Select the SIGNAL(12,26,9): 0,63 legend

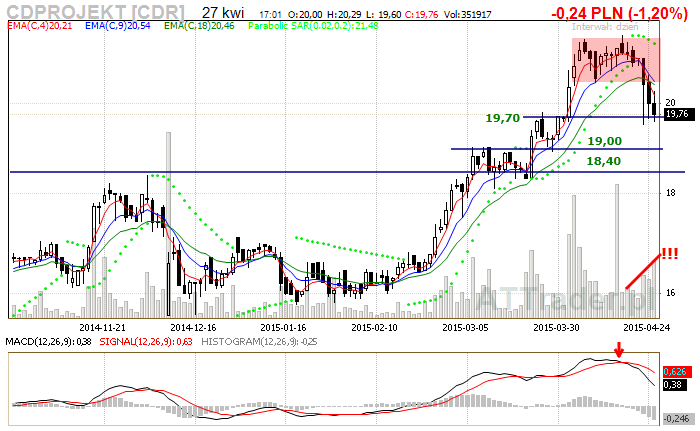(146, 342)
